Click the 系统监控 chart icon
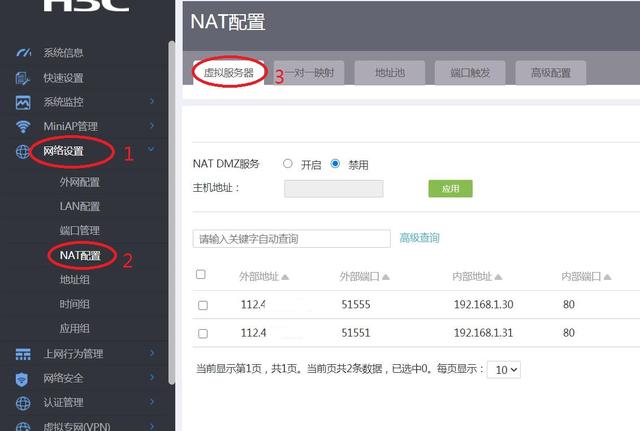640x431 pixels. (x=23, y=102)
